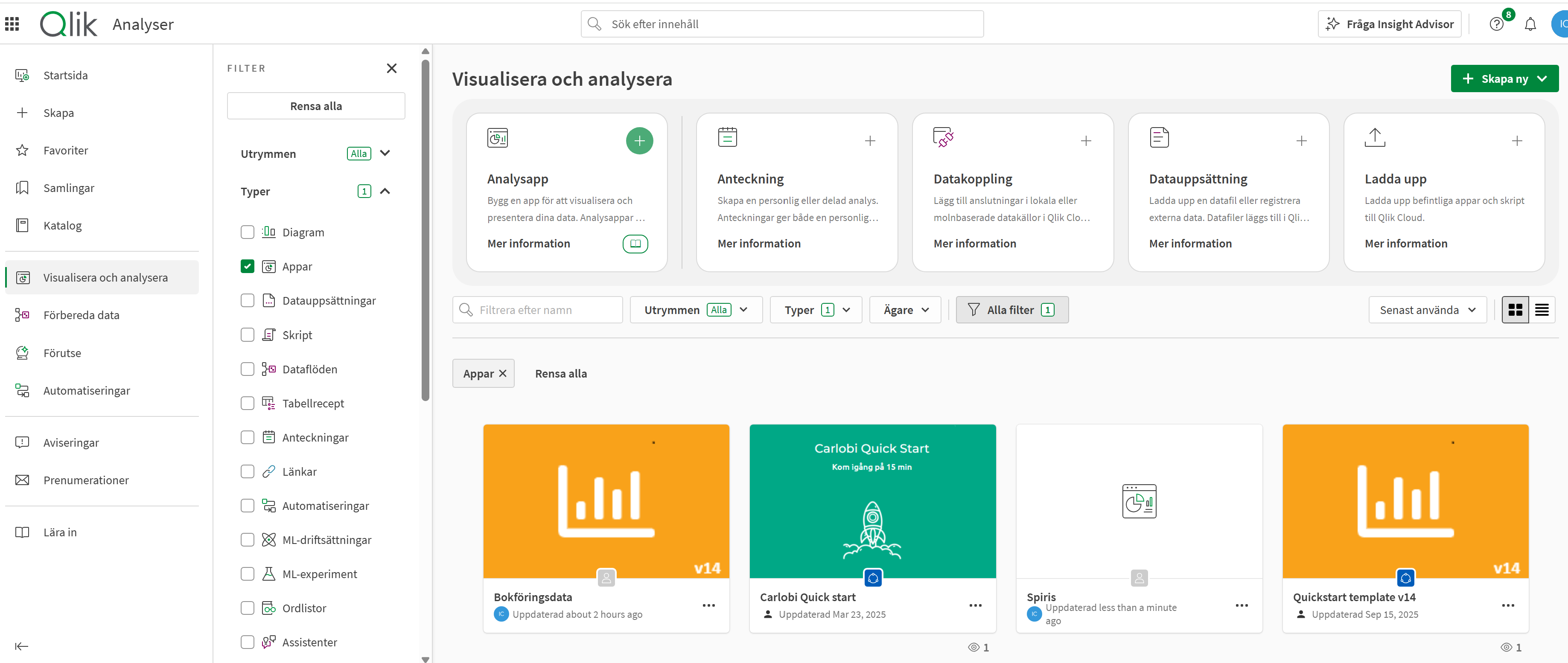The image size is (1568, 663).
Task: Collapse the left navigation sidebar
Action: (x=21, y=646)
